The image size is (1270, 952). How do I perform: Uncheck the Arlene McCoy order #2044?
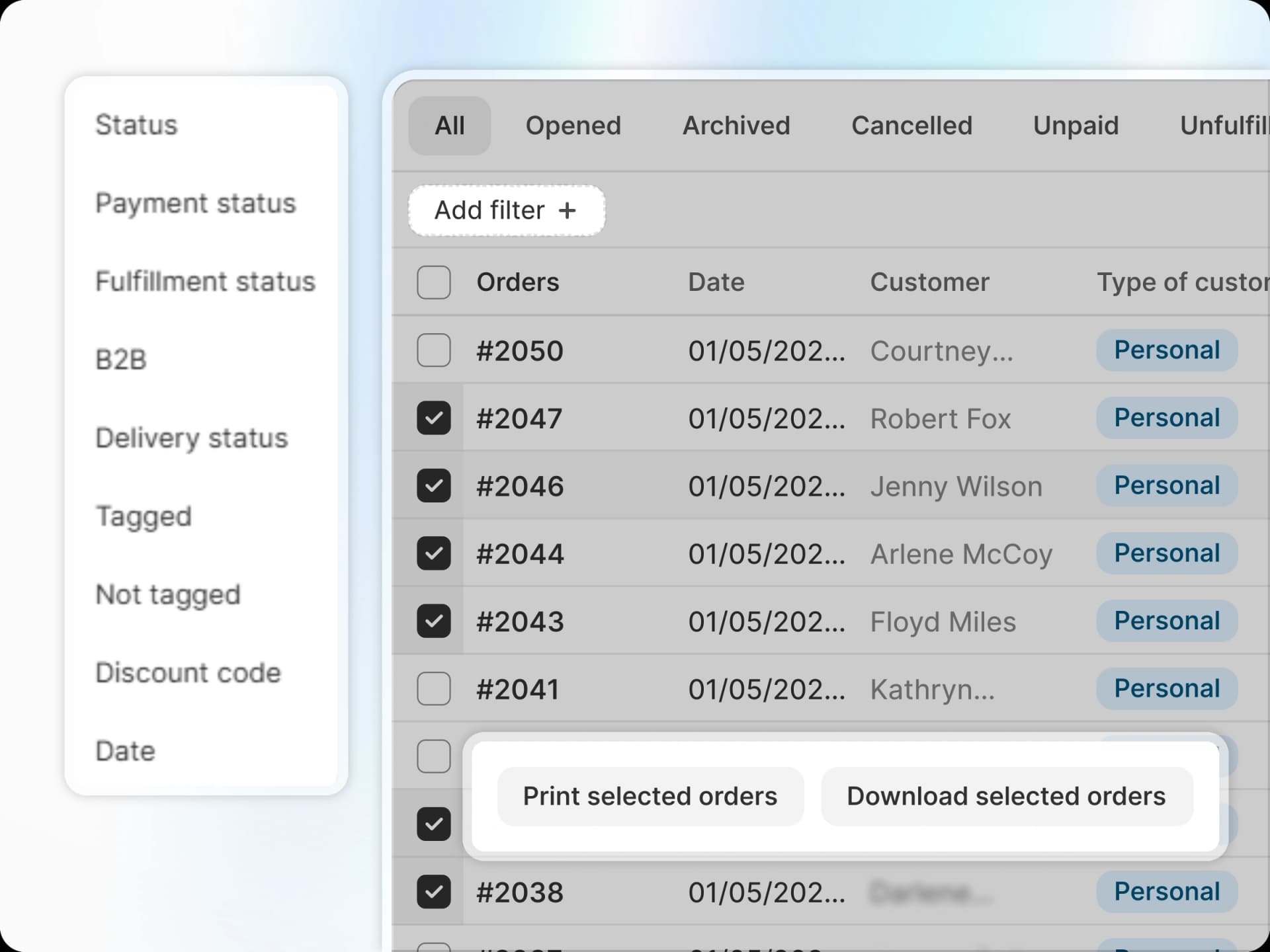click(433, 554)
